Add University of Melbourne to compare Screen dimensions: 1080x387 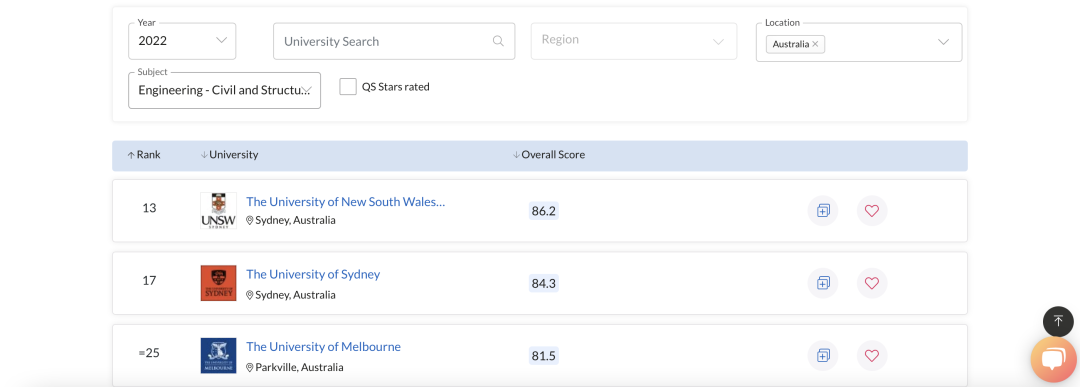822,355
